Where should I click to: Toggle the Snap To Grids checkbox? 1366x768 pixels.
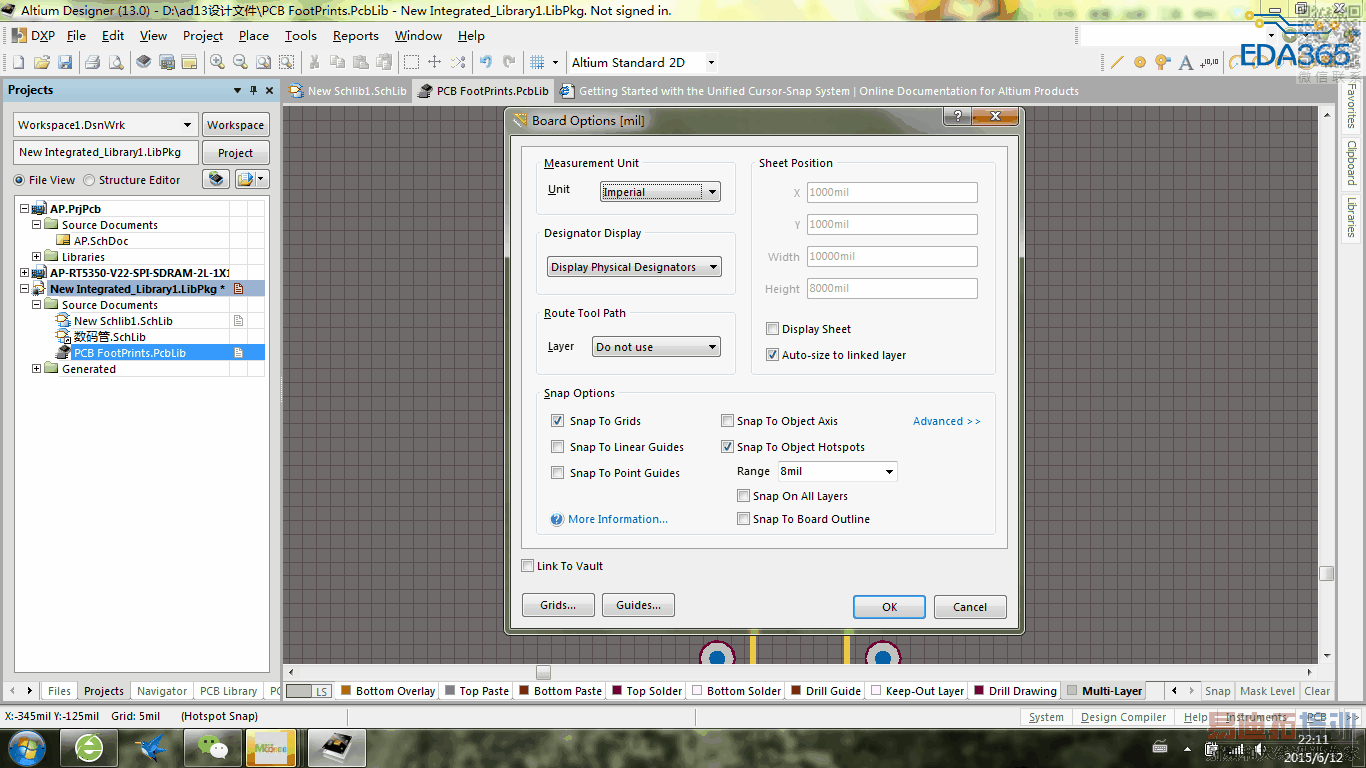[x=558, y=421]
